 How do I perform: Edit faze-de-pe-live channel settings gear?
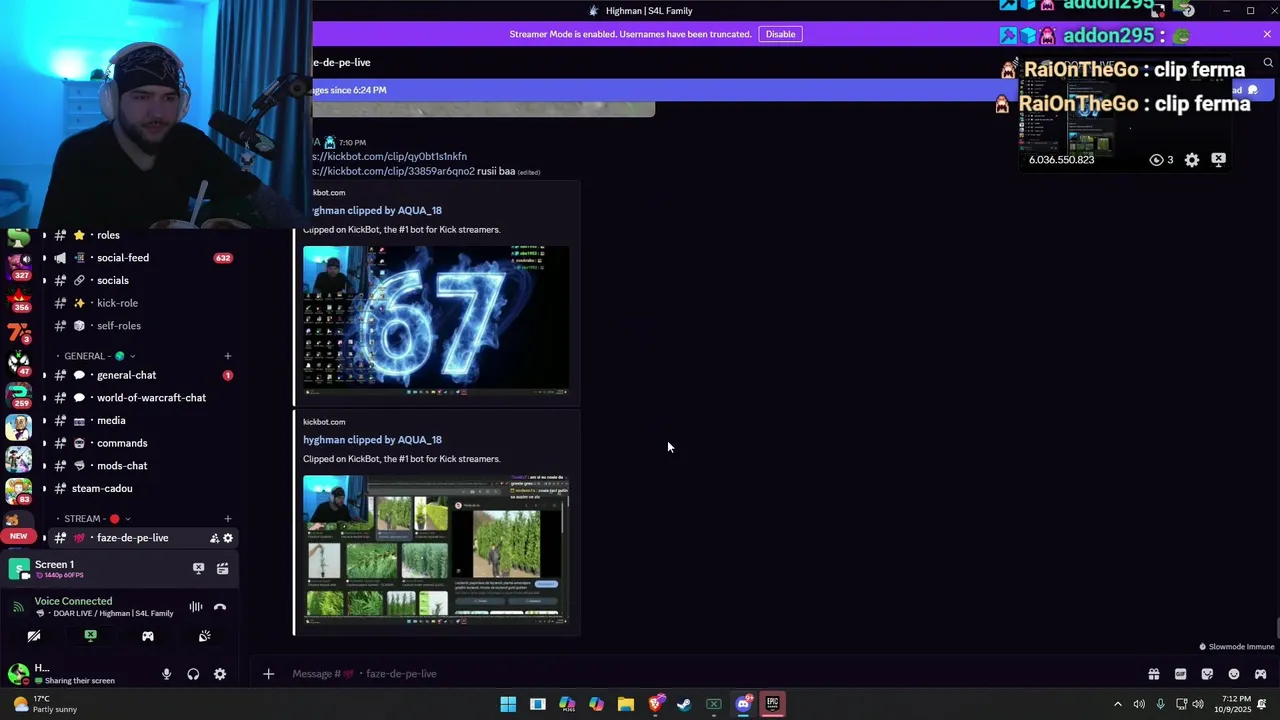coord(228,538)
